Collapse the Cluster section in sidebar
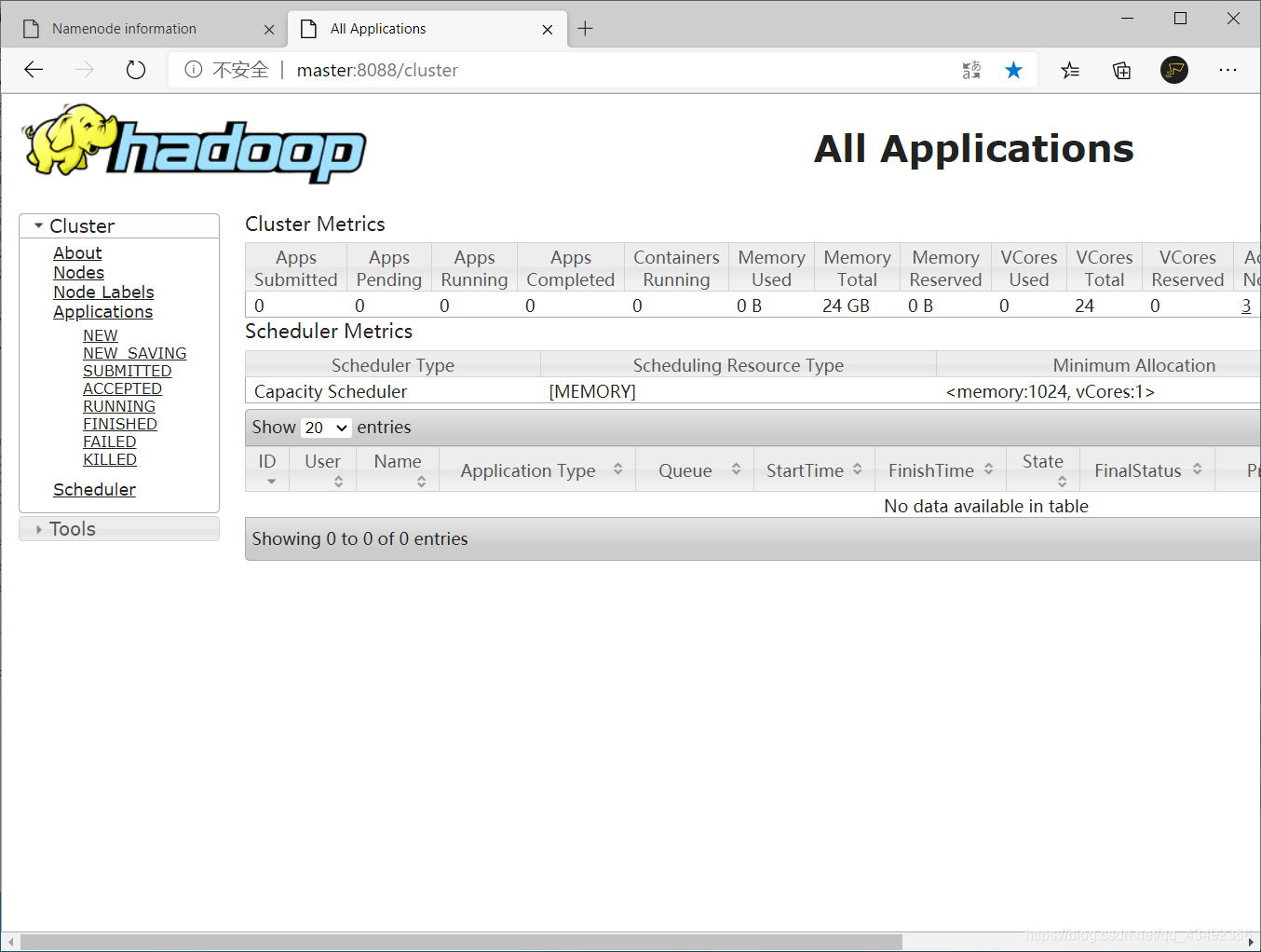This screenshot has width=1261, height=952. pos(119,226)
